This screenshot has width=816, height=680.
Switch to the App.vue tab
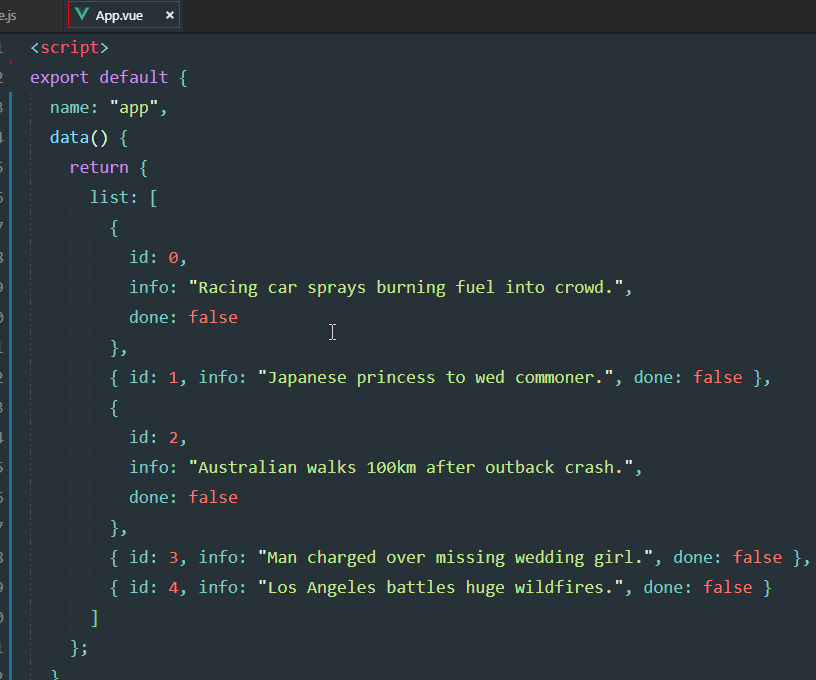point(120,15)
